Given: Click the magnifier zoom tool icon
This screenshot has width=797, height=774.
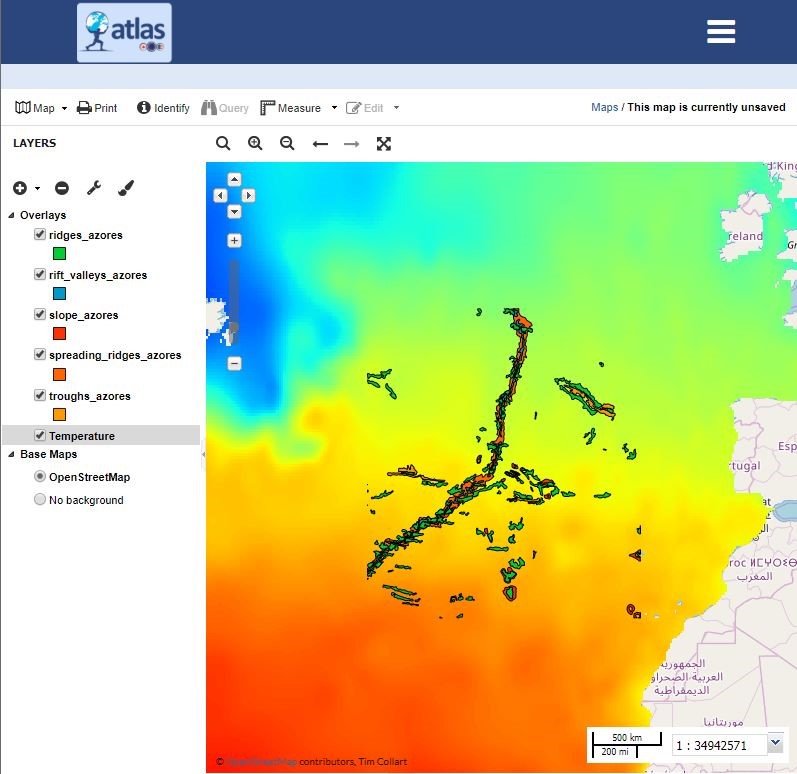Looking at the screenshot, I should pos(223,144).
